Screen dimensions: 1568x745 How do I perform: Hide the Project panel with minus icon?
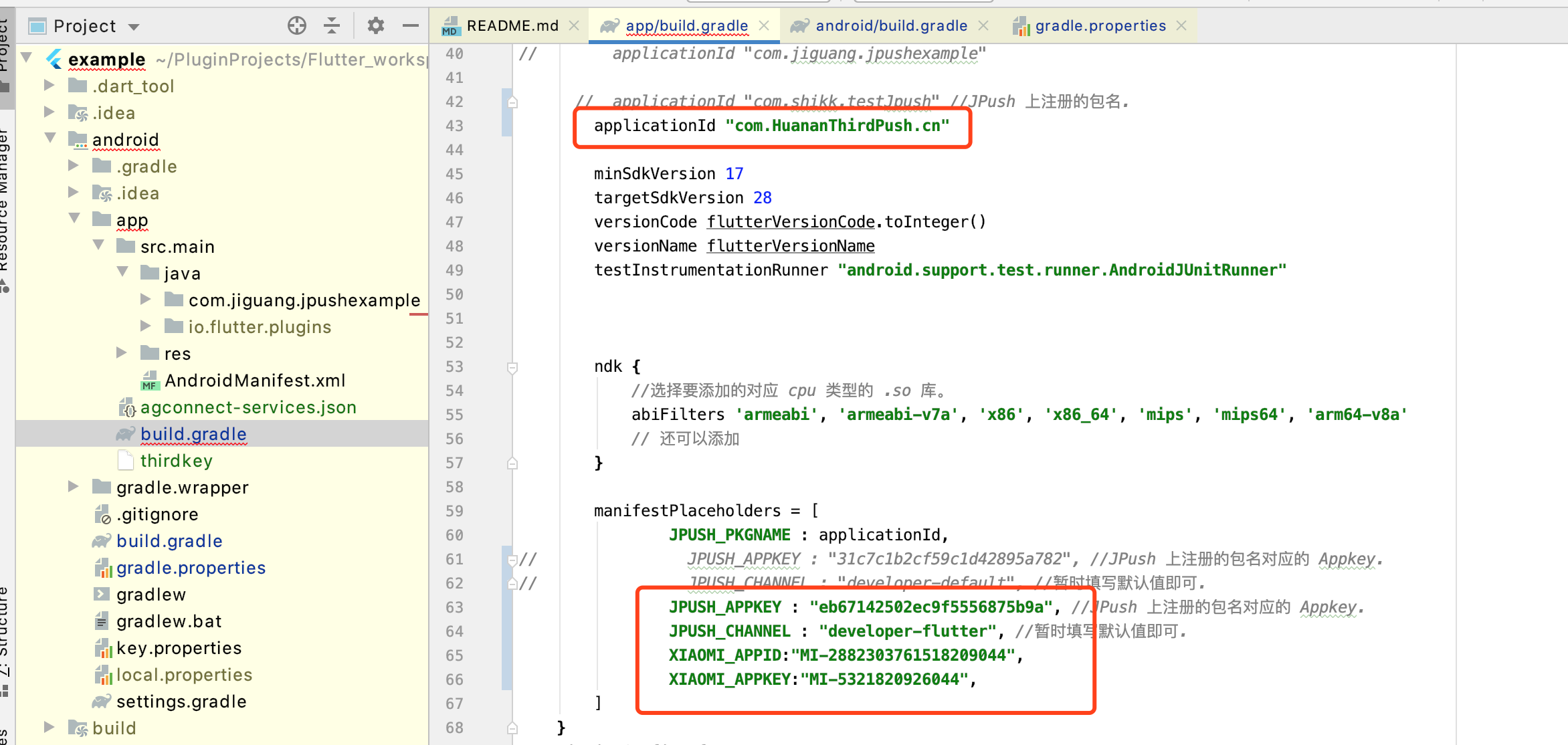coord(410,26)
